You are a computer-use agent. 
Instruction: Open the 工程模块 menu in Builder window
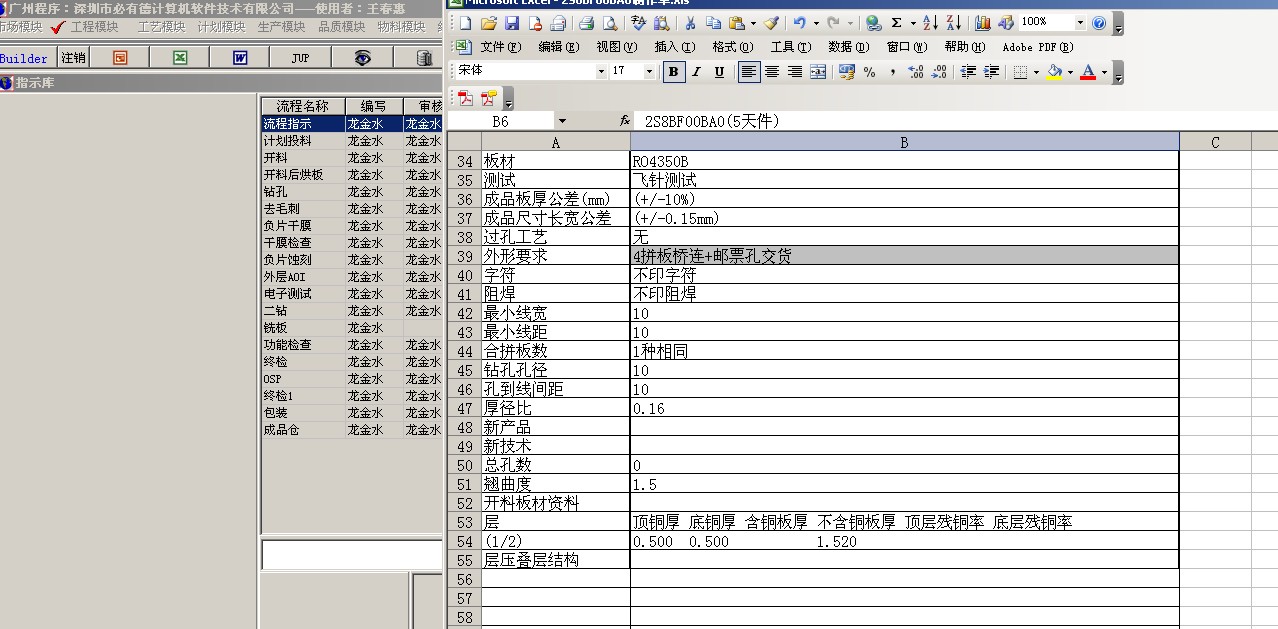(x=94, y=27)
